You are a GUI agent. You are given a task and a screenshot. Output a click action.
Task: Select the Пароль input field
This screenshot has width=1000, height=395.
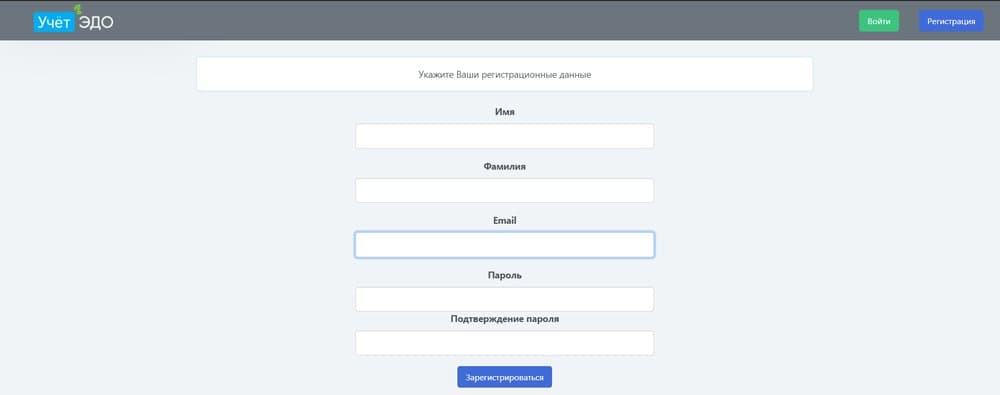point(504,299)
